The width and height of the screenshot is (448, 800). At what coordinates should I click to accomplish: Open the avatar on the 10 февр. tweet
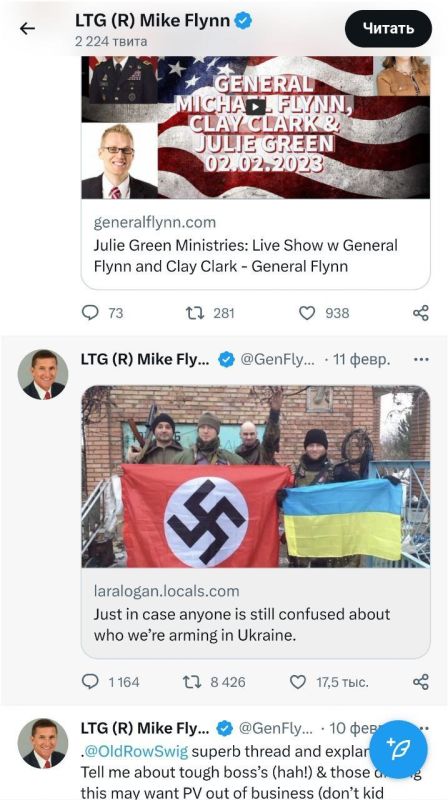click(x=43, y=743)
